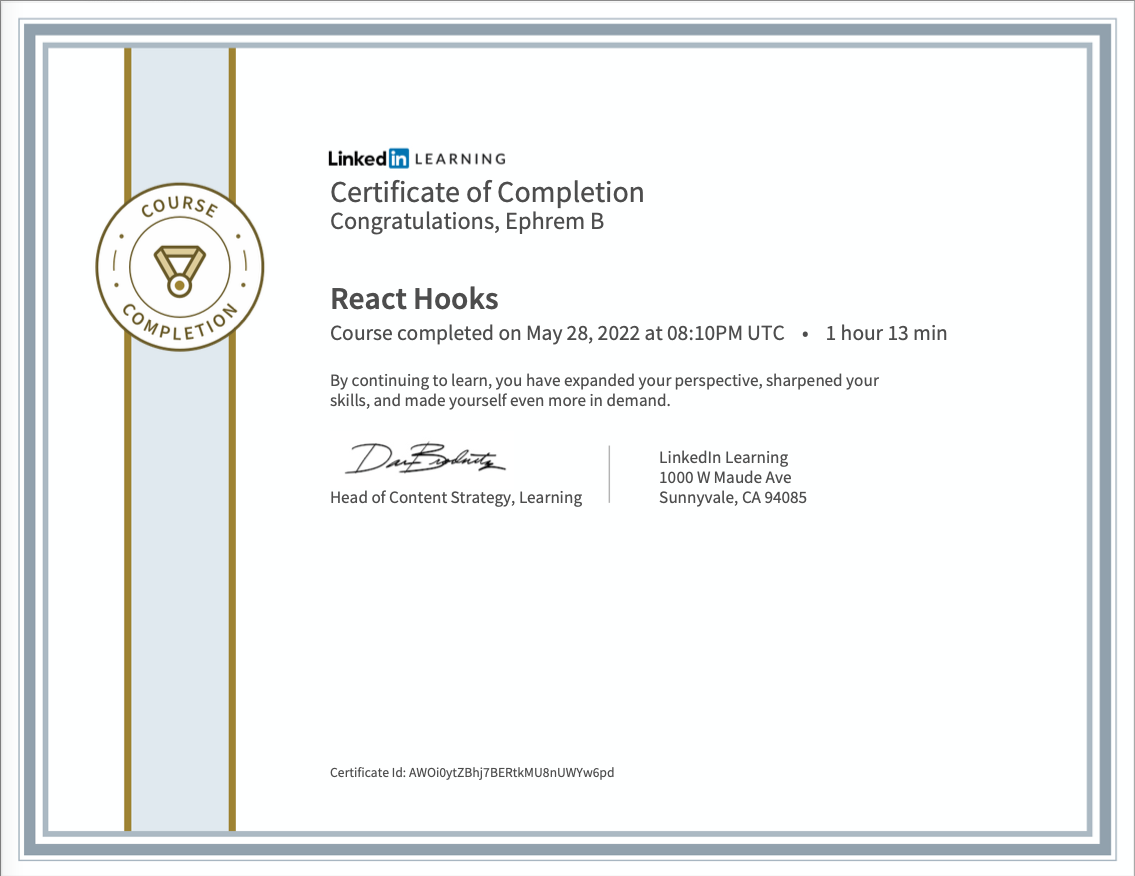Click the Sunnyvale, CA 94085 line
This screenshot has height=876, width=1135.
(732, 497)
